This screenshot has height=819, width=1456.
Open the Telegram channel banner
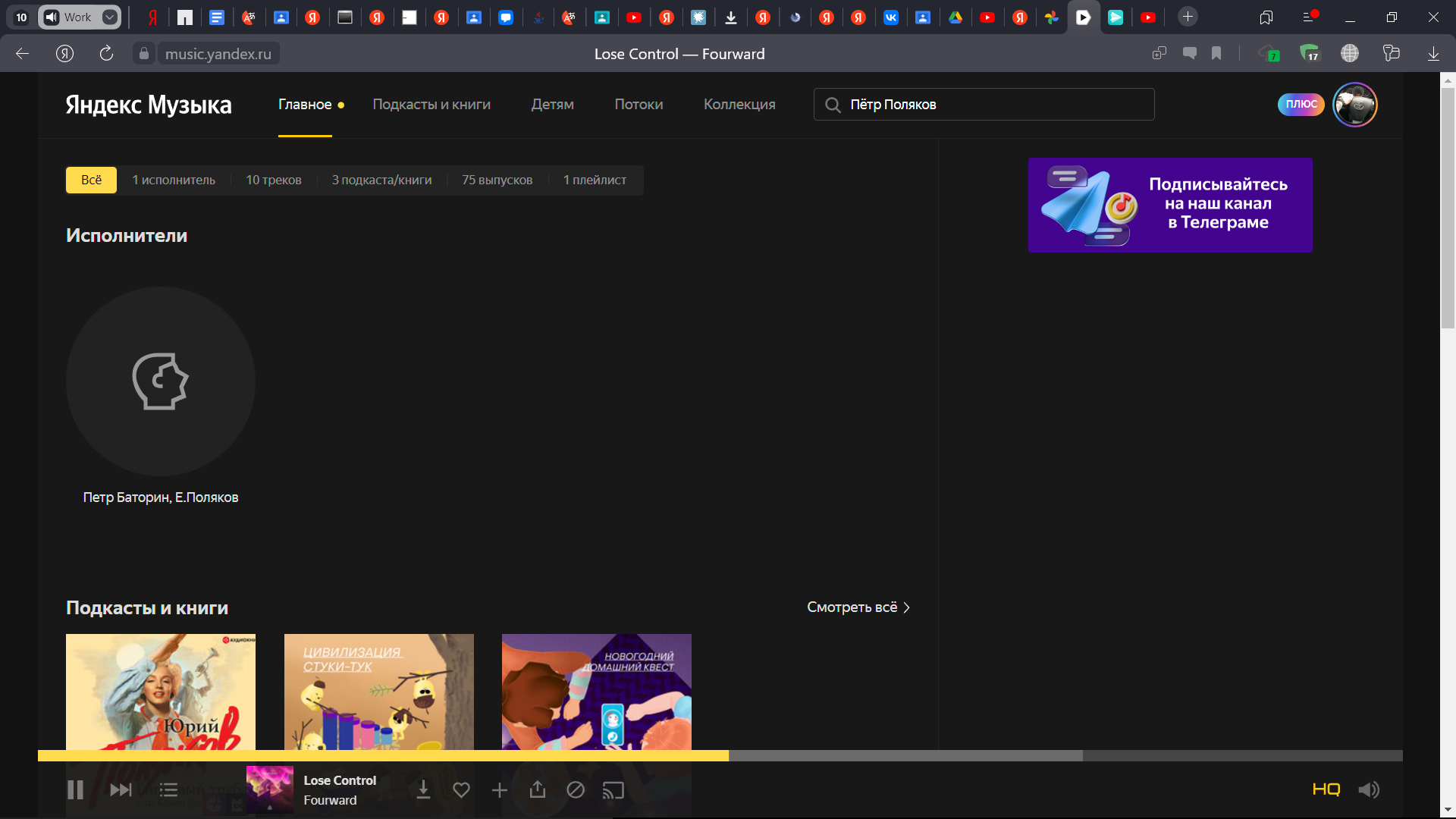point(1170,205)
